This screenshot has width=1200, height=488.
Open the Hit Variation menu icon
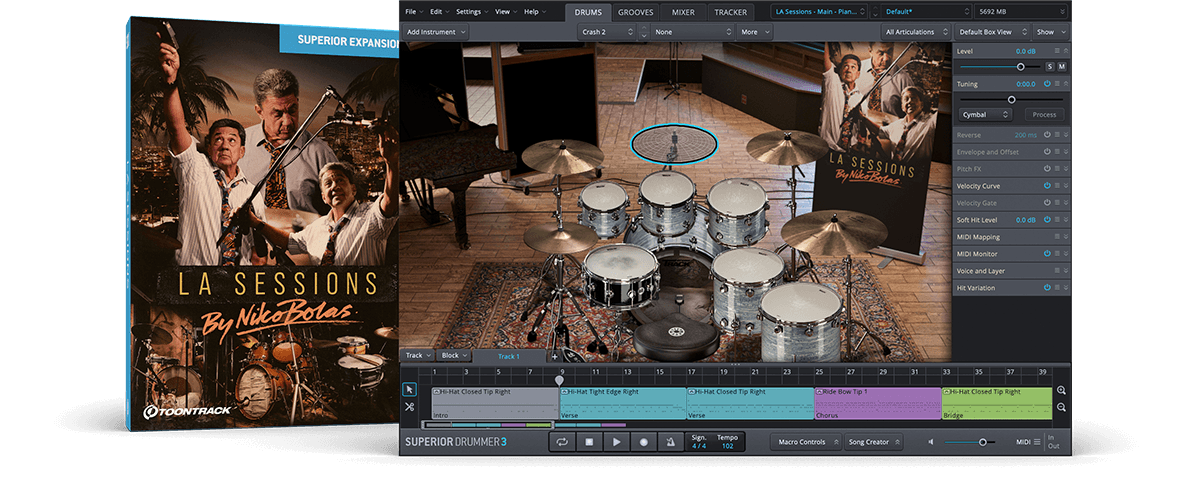pyautogui.click(x=1058, y=288)
